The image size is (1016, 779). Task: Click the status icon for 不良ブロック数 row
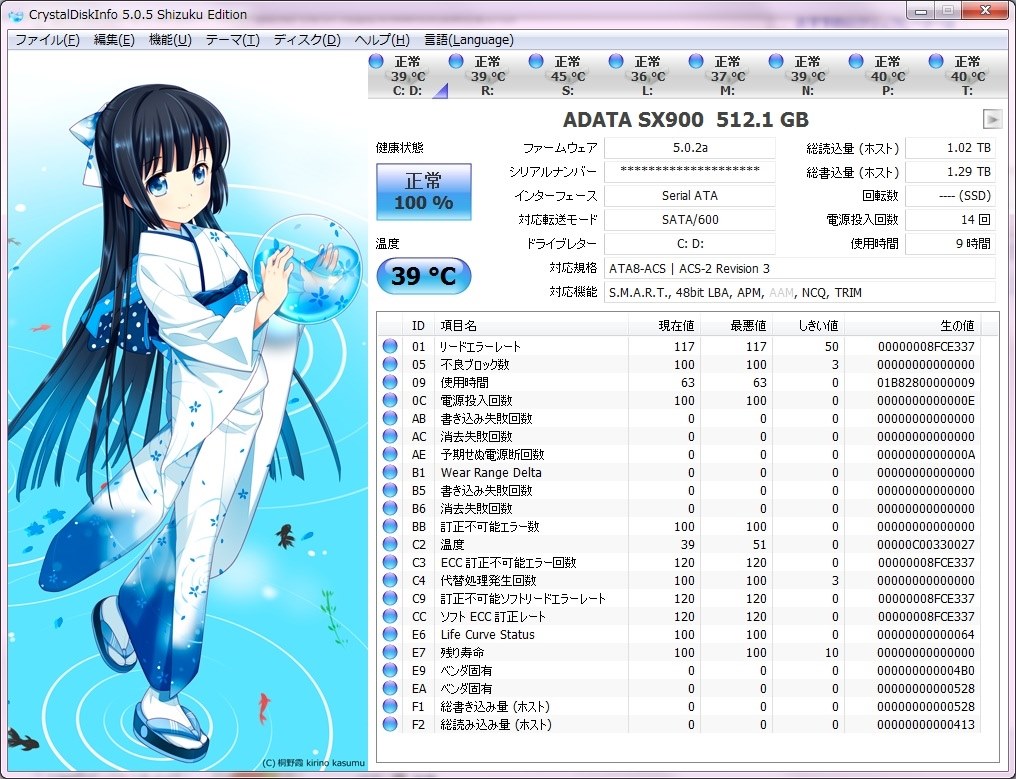[390, 364]
